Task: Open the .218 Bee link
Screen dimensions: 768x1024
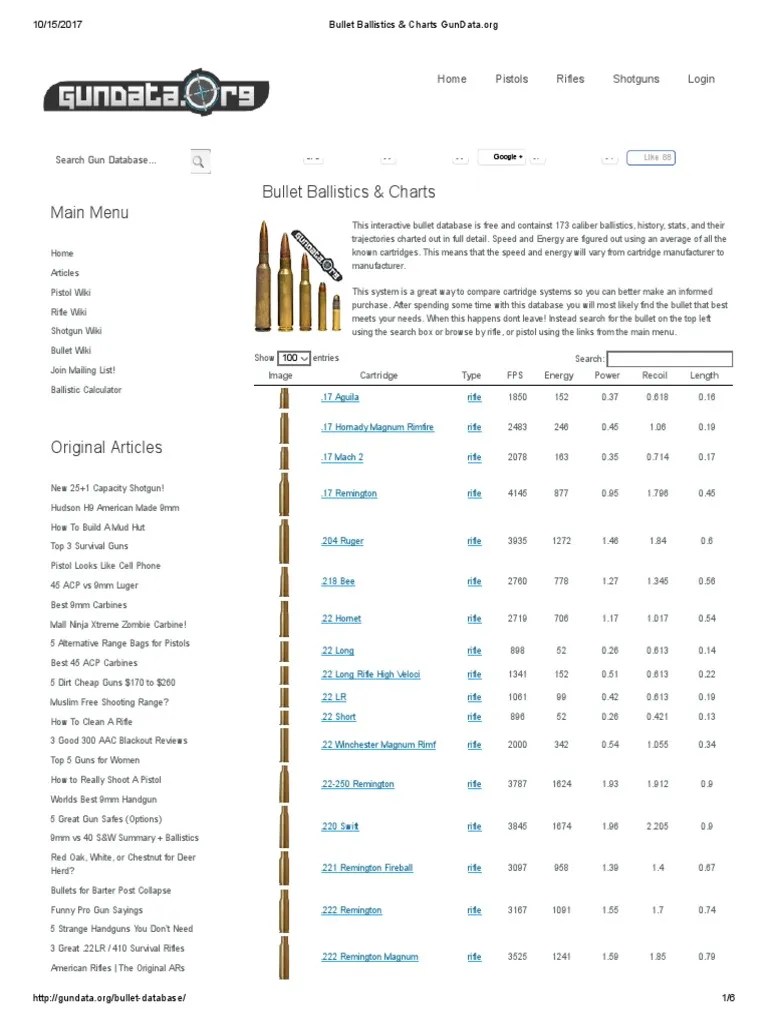Action: click(x=338, y=582)
